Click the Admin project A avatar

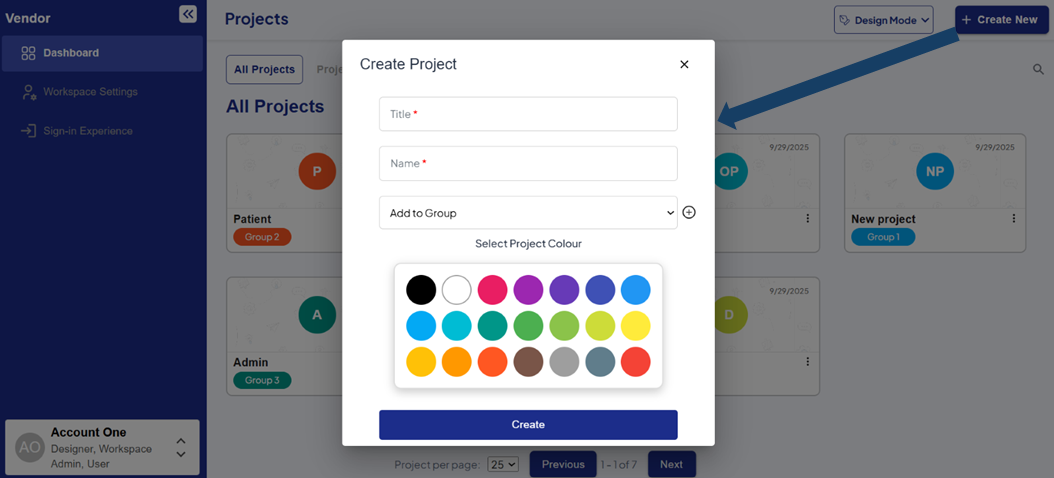tap(317, 314)
